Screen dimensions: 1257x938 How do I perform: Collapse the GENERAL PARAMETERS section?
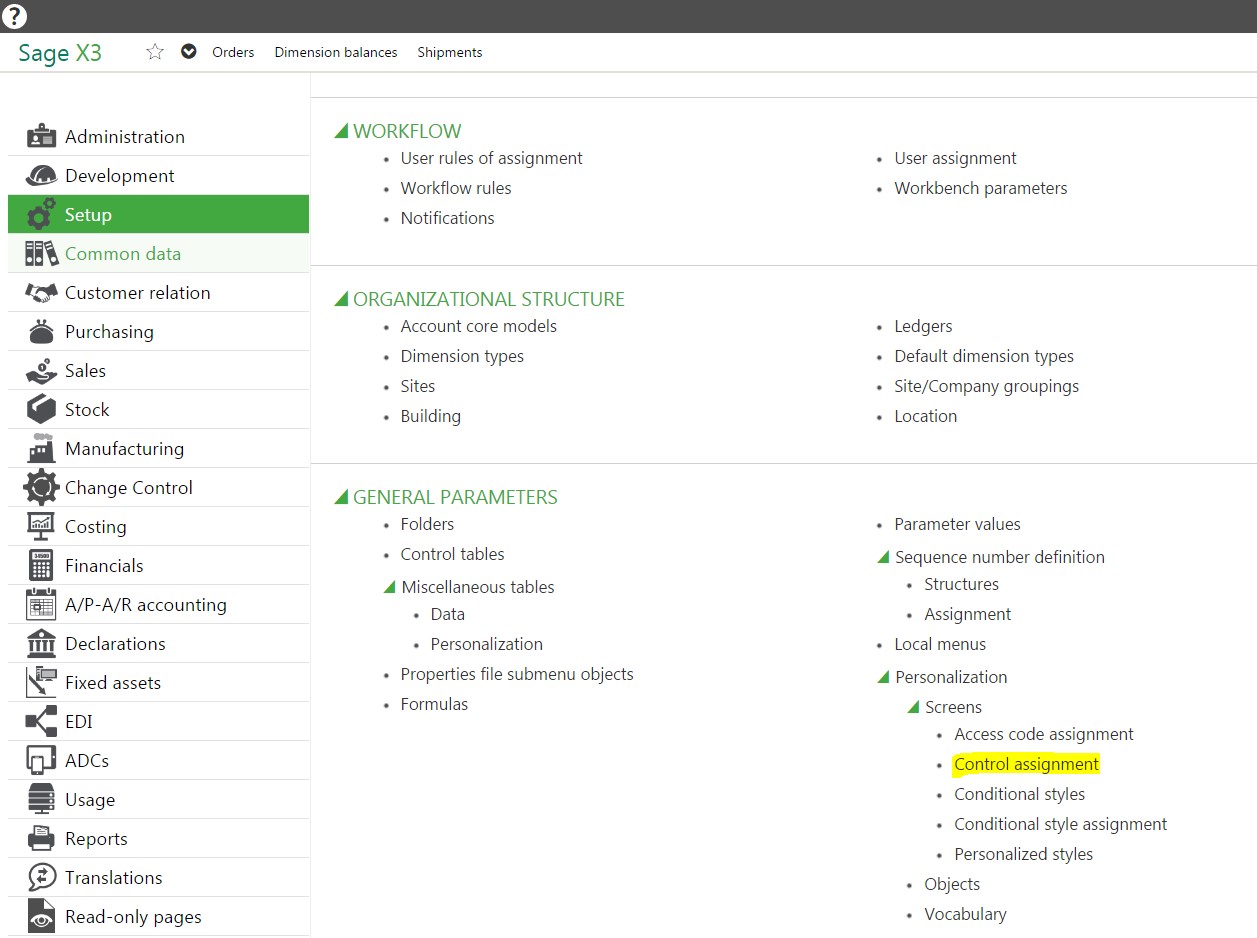pos(343,497)
